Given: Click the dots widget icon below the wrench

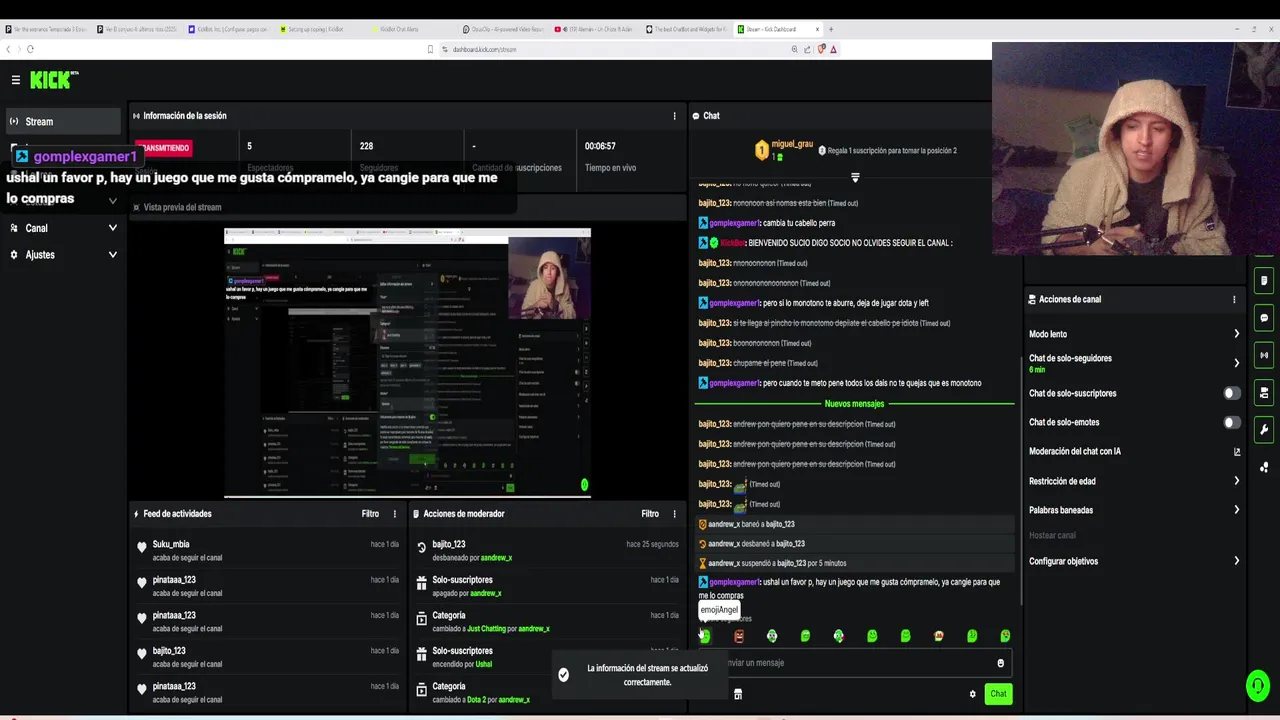Looking at the screenshot, I should [x=1264, y=466].
